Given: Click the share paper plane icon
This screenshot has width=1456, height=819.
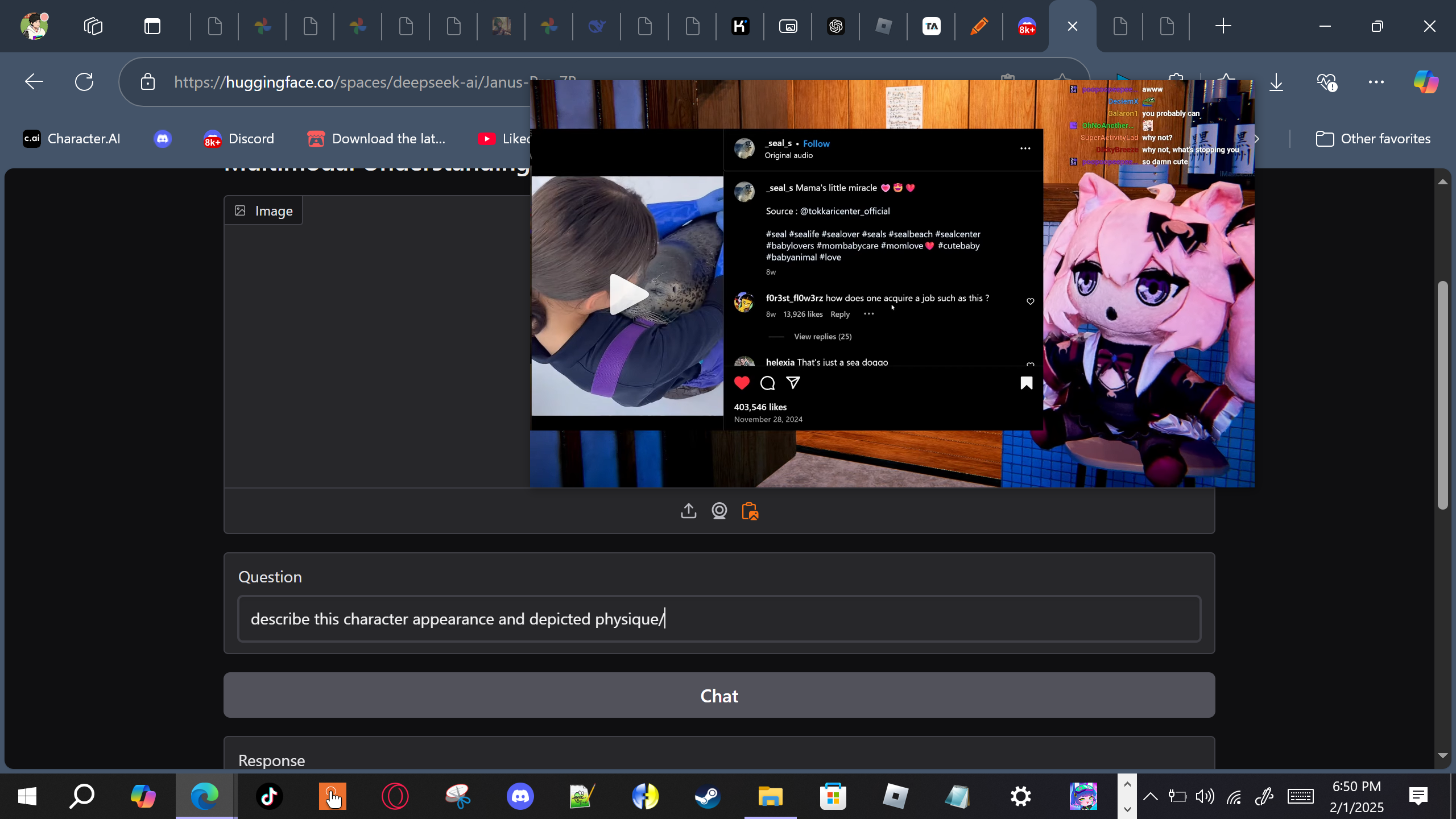Looking at the screenshot, I should (793, 383).
